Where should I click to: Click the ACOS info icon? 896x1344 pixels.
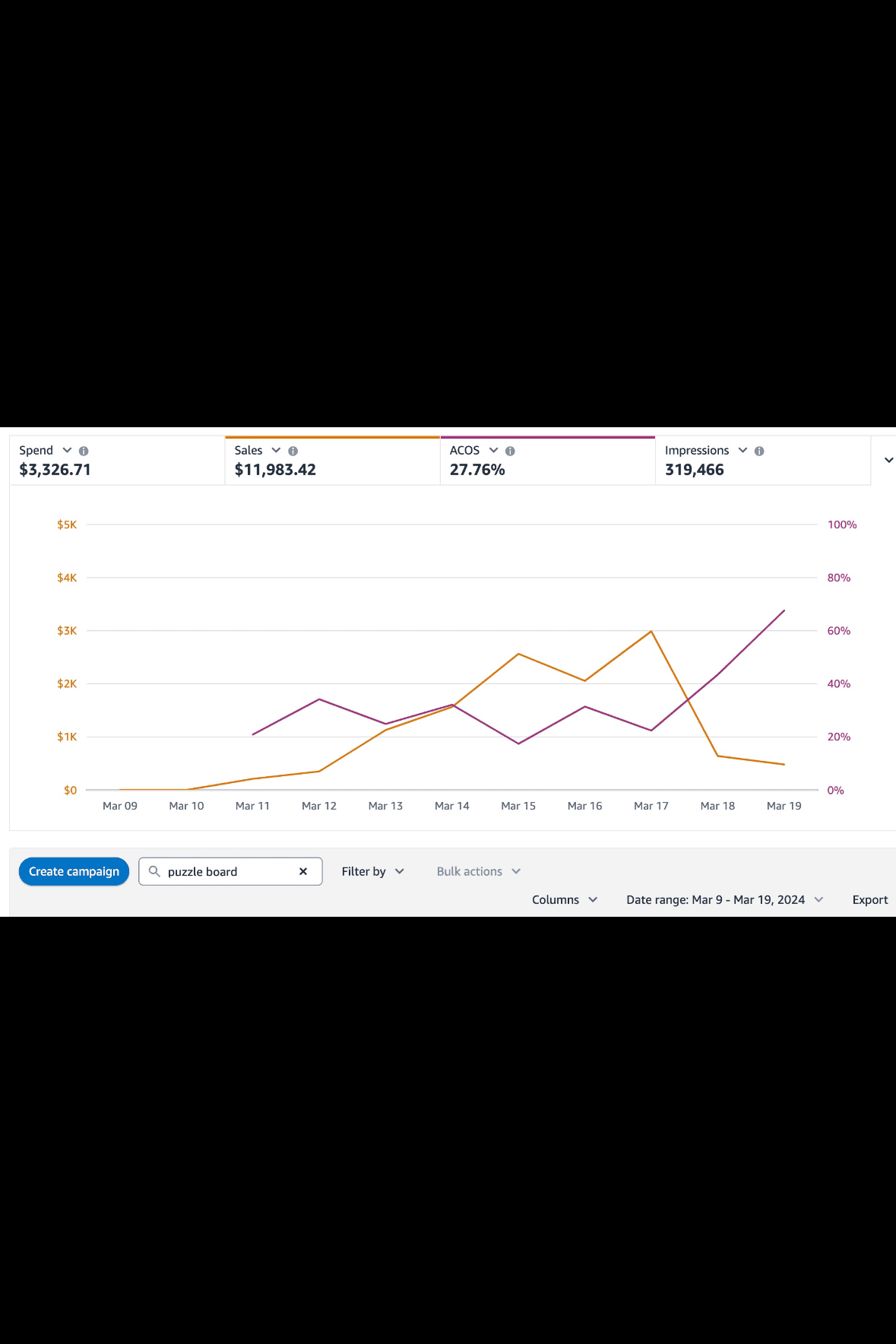point(510,451)
